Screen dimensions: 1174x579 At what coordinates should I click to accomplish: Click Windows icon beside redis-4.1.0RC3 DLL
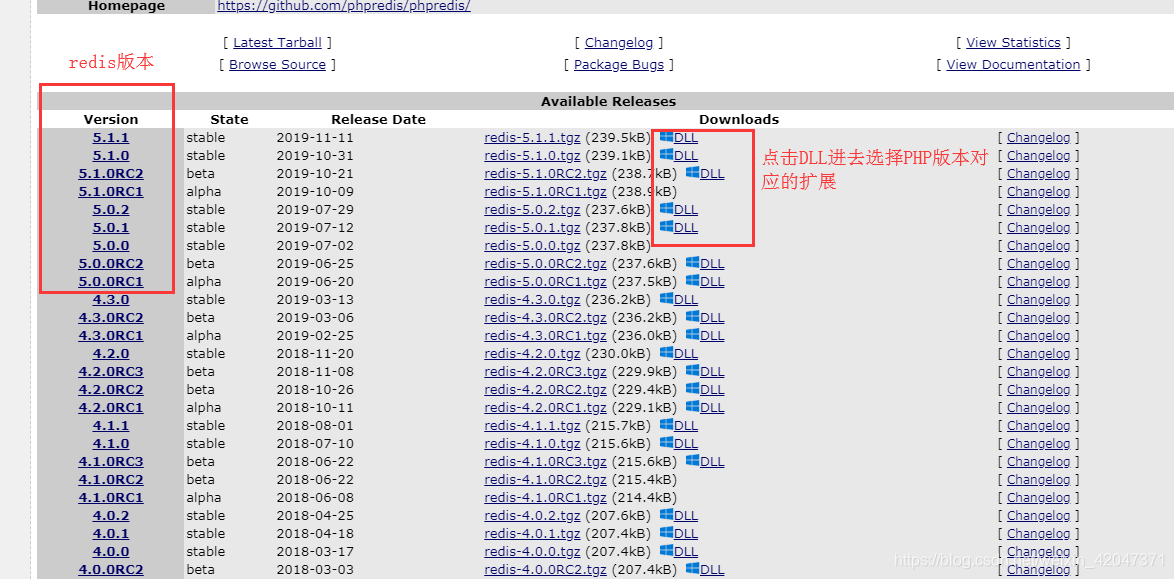[693, 461]
